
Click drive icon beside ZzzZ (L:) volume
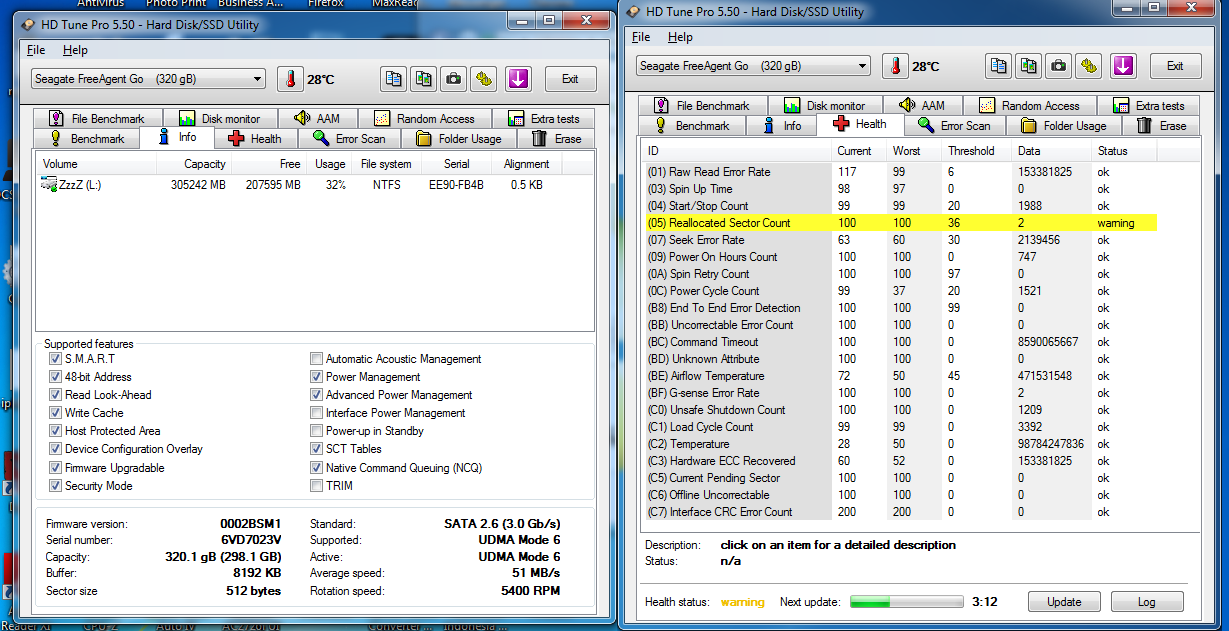click(48, 184)
